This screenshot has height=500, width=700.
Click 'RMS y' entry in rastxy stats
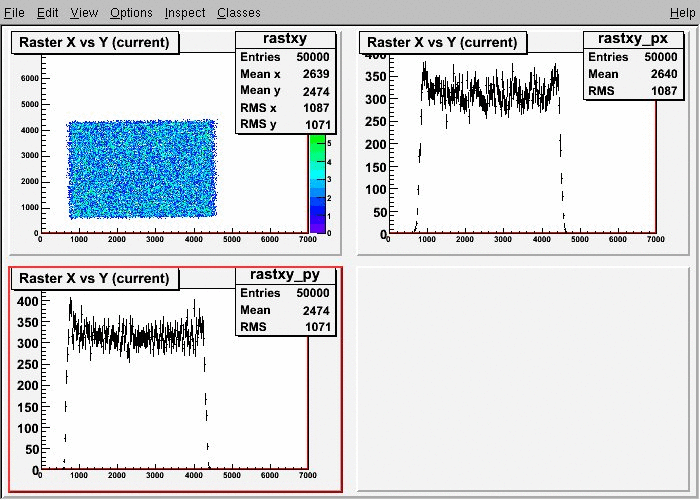click(x=285, y=124)
